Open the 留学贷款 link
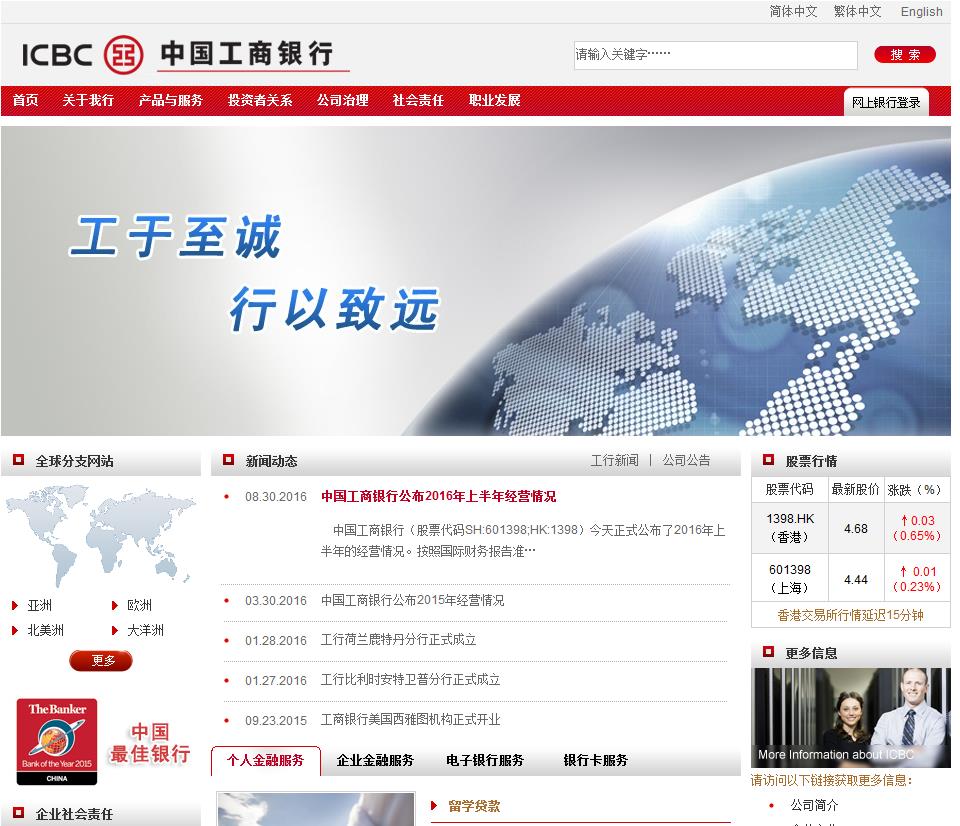The image size is (960, 826). [x=474, y=806]
